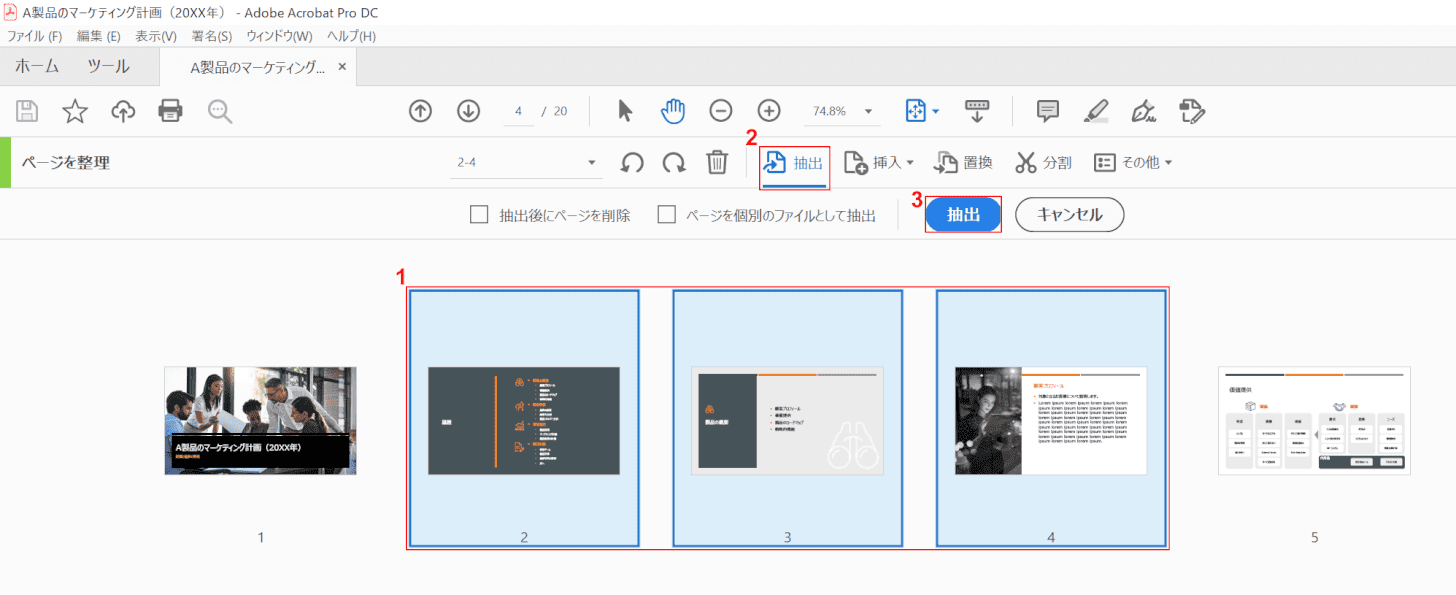Click the blue 抽出 confirm button
Image resolution: width=1456 pixels, height=595 pixels.
963,215
